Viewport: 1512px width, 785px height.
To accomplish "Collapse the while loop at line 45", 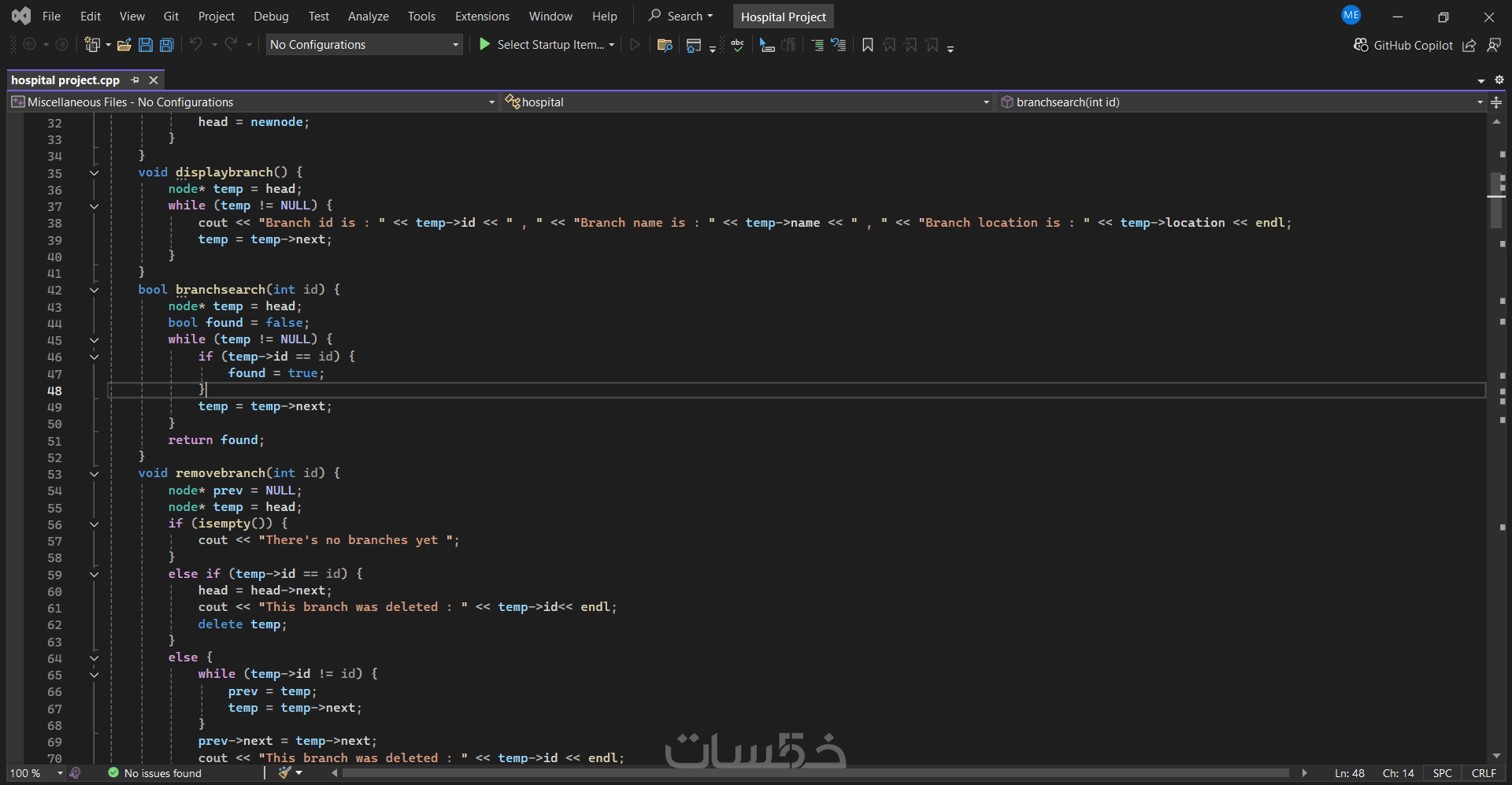I will (94, 340).
